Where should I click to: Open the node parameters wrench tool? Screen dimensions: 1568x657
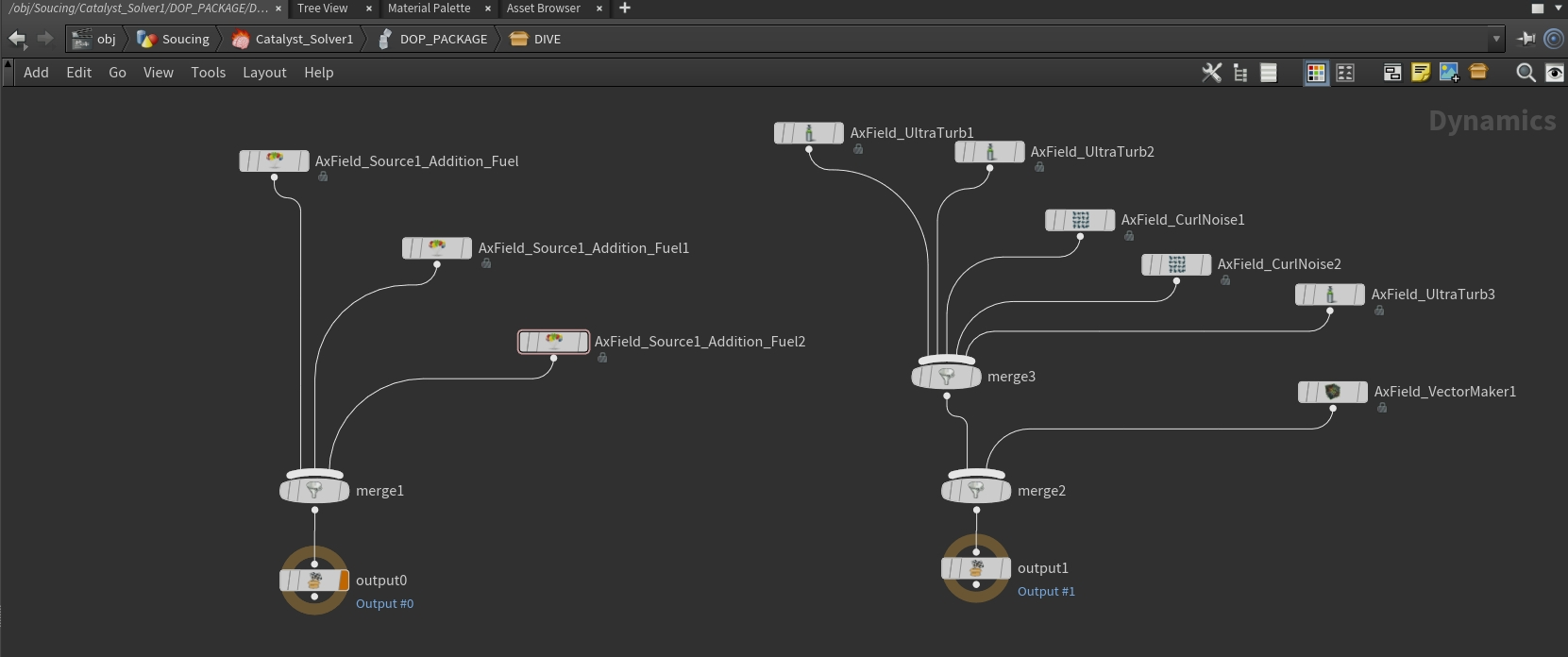[1211, 73]
